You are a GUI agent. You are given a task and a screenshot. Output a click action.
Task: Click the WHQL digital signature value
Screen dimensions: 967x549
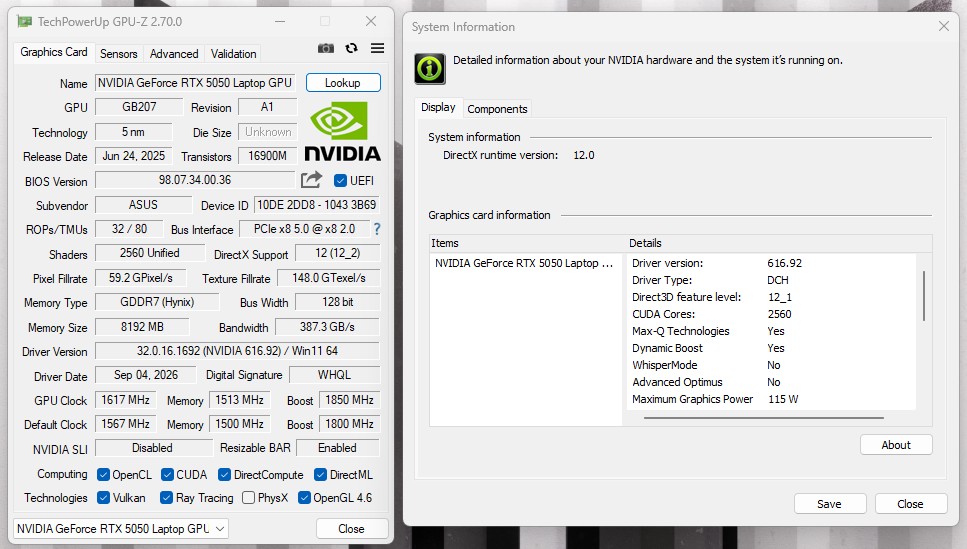click(x=334, y=375)
